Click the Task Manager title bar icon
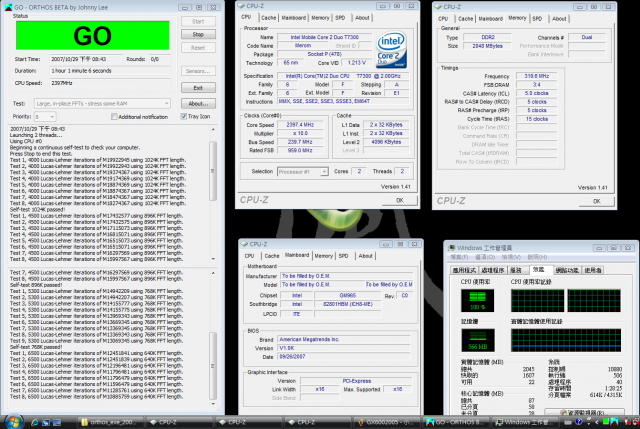The image size is (640, 429). 452,248
